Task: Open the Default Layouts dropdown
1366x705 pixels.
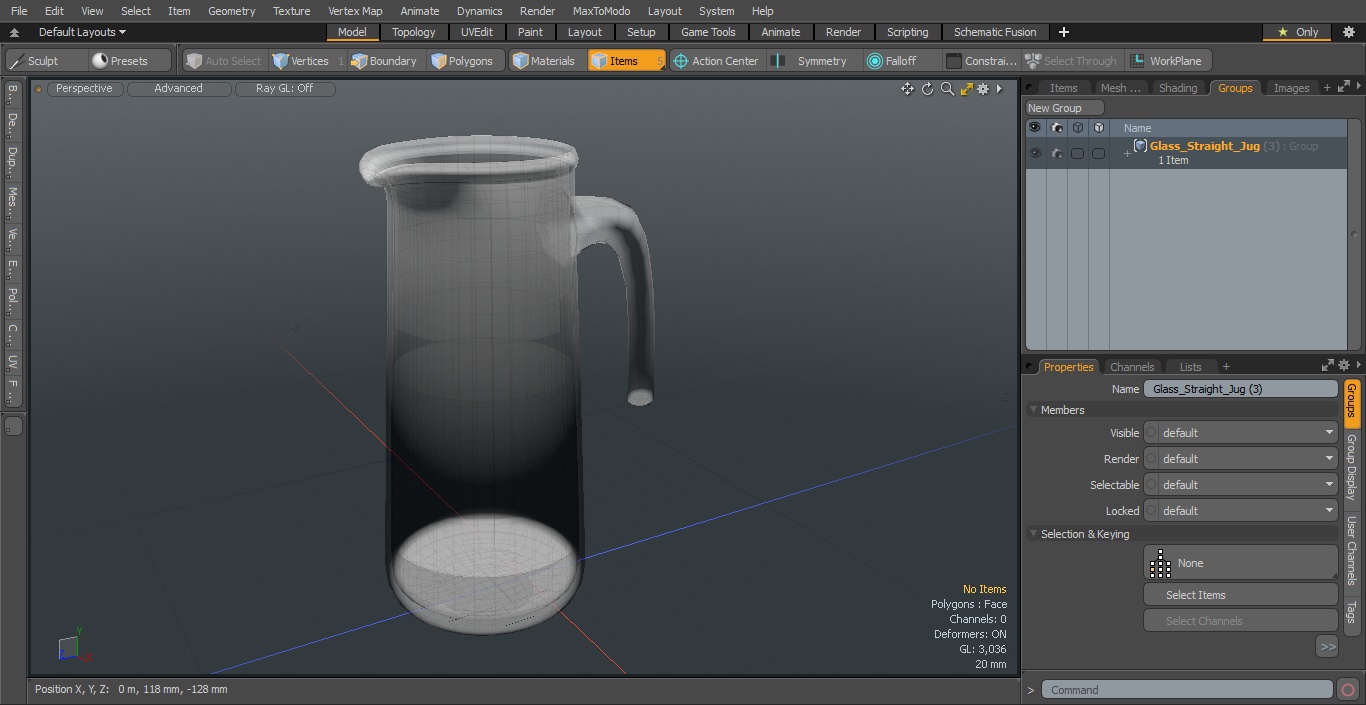Action: pyautogui.click(x=82, y=32)
